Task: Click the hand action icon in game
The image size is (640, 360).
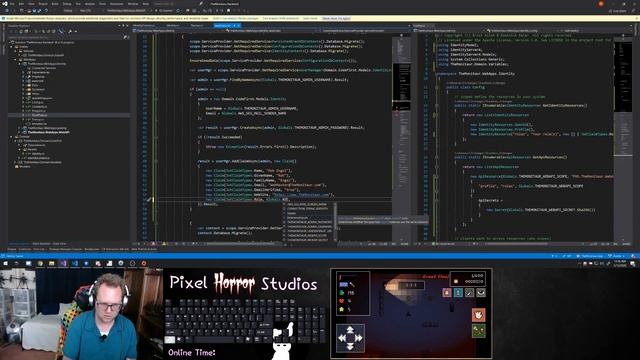Action: point(478,315)
